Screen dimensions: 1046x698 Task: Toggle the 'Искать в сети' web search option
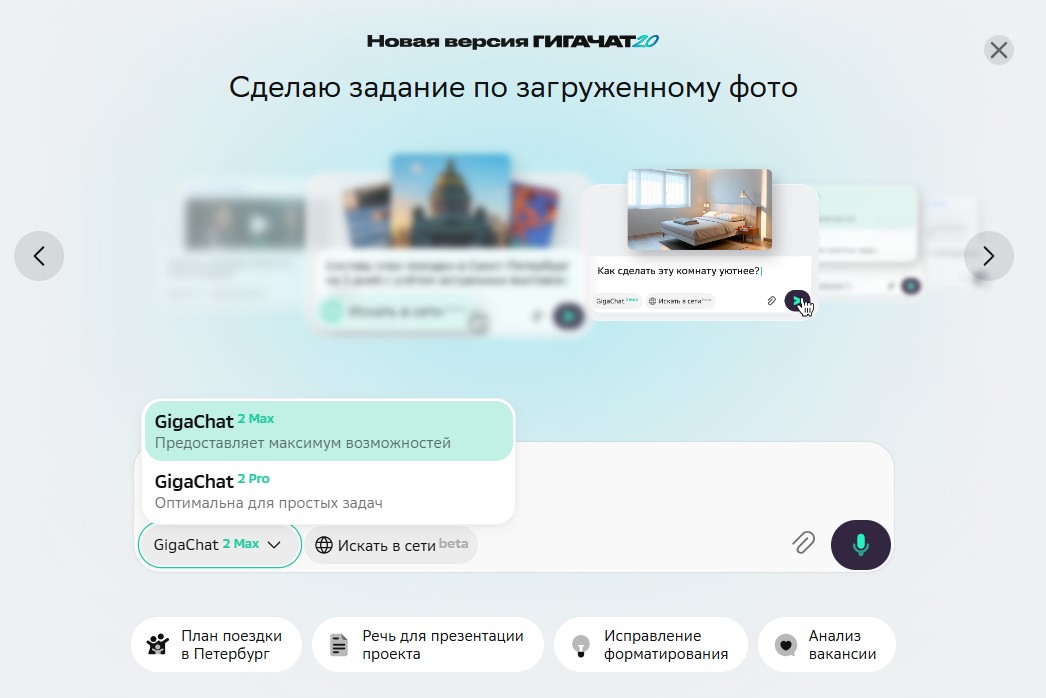click(x=391, y=544)
